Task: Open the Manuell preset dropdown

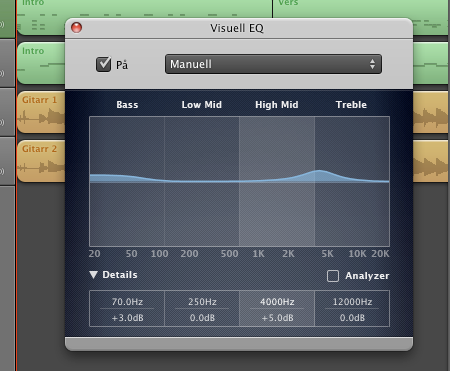Action: (x=273, y=64)
